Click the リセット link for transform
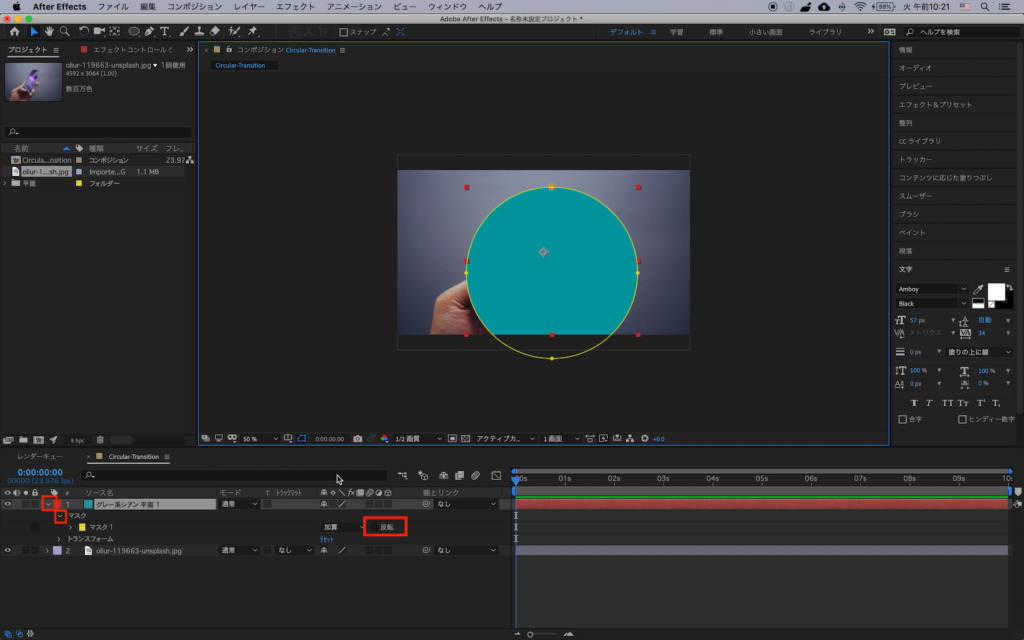Image resolution: width=1024 pixels, height=640 pixels. click(x=327, y=539)
